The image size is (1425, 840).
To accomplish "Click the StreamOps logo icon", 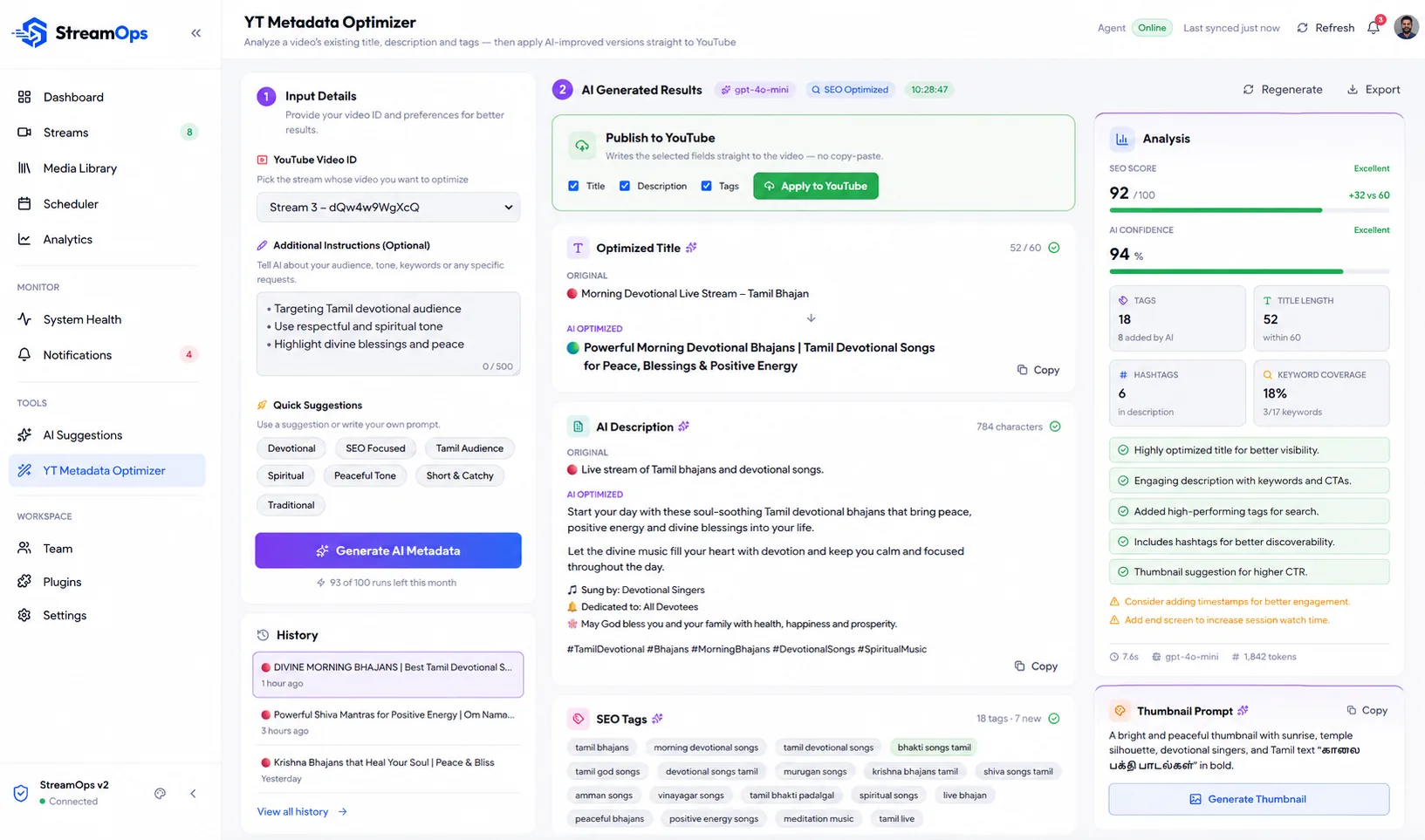I will point(31,33).
